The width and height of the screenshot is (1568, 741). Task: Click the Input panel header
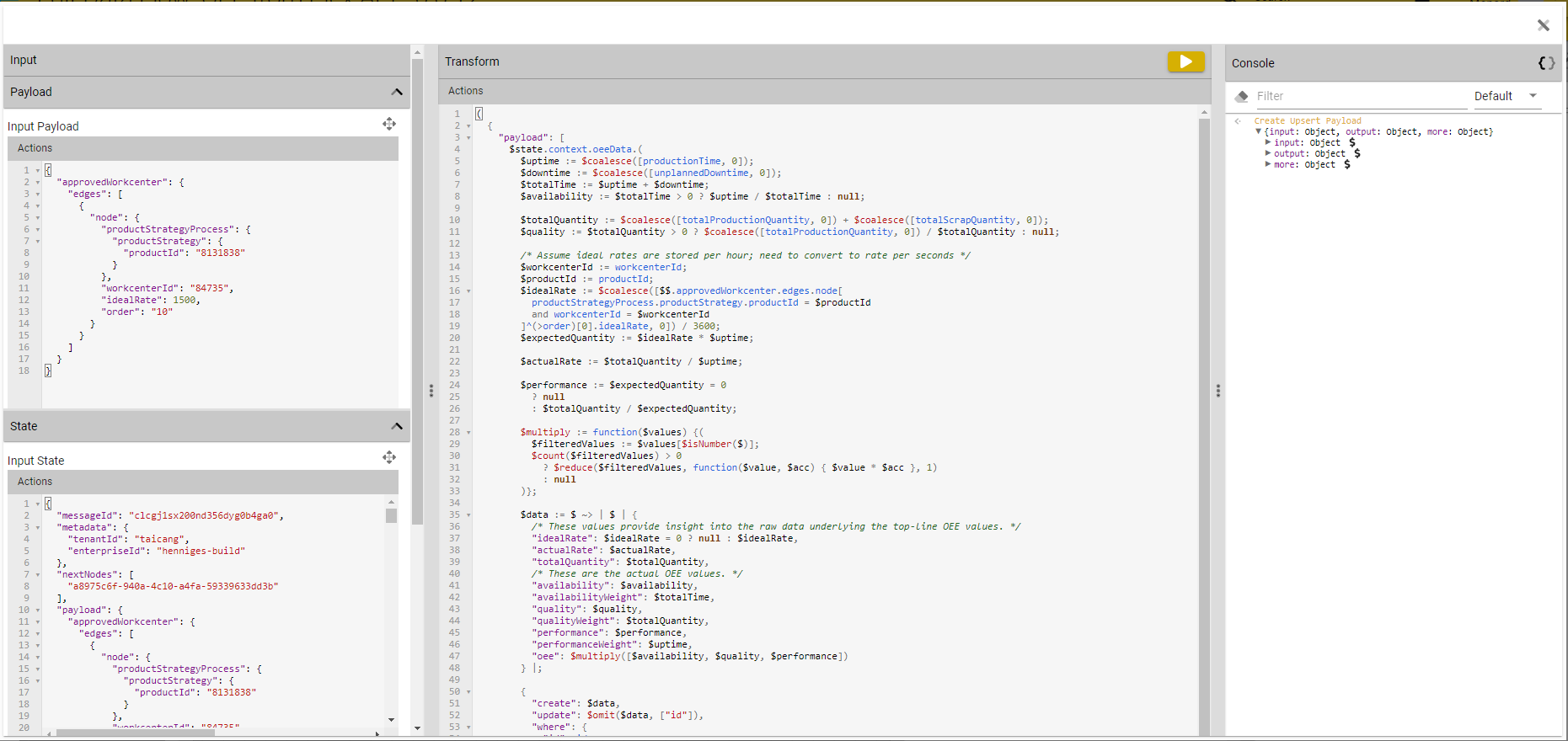click(x=206, y=60)
